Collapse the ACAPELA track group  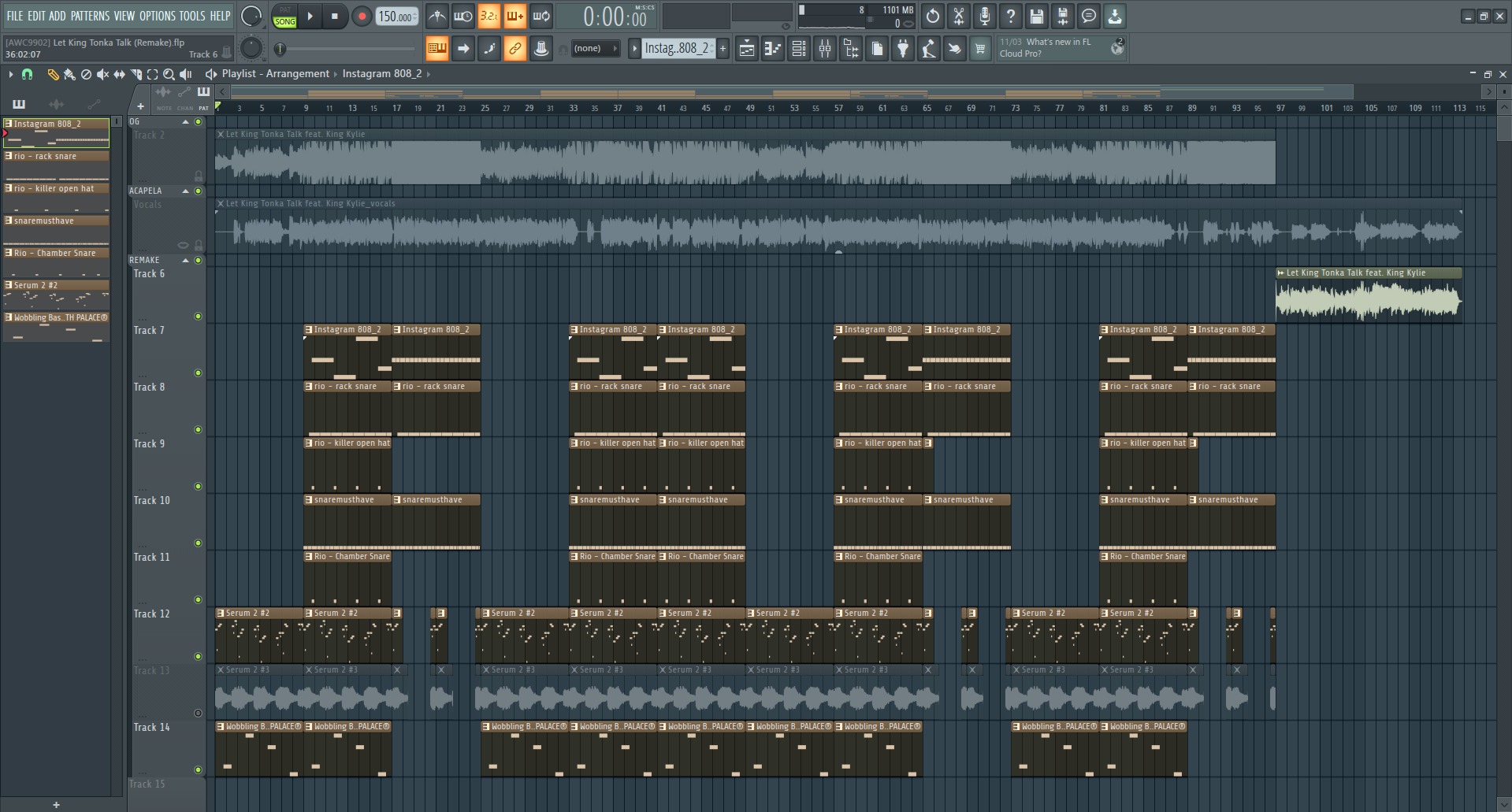point(186,191)
